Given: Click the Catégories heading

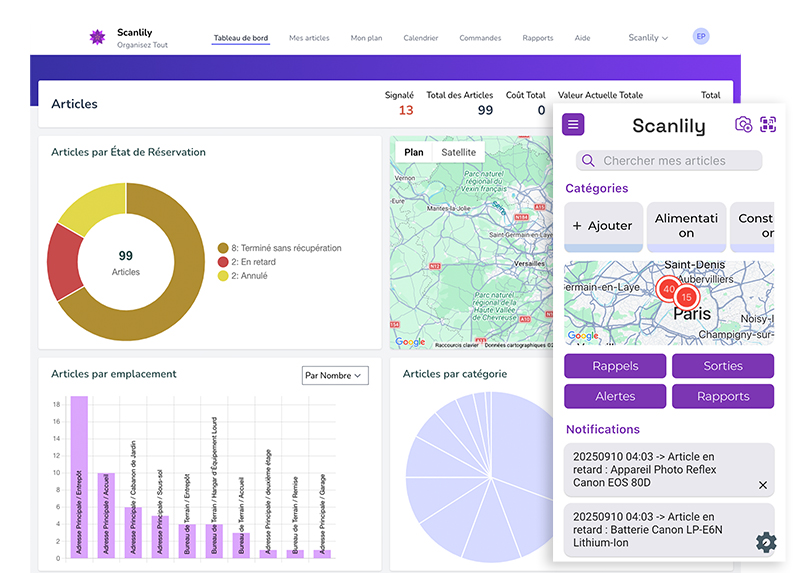Looking at the screenshot, I should (596, 188).
